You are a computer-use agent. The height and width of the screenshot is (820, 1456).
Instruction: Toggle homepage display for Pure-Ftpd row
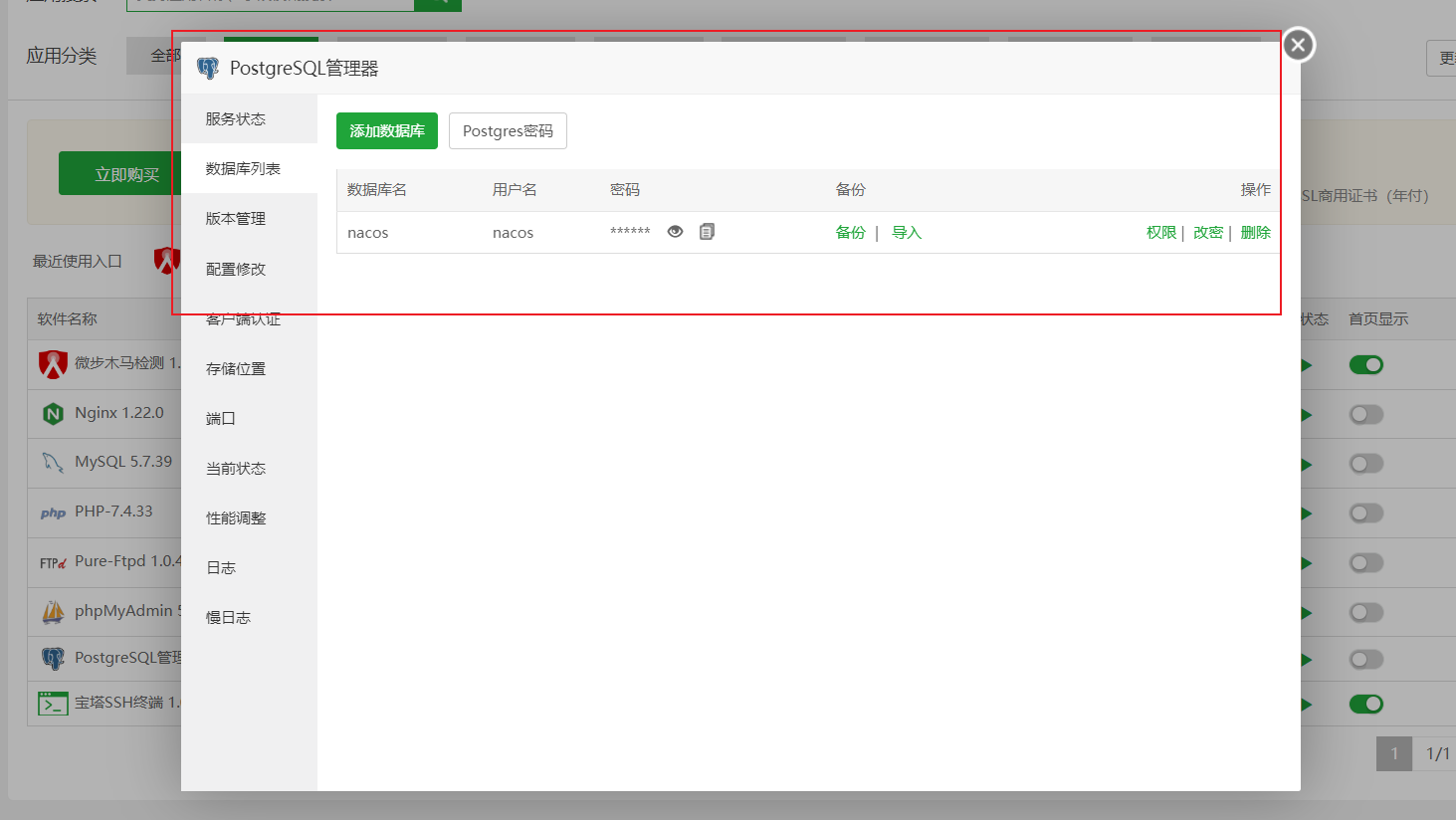tap(1366, 563)
